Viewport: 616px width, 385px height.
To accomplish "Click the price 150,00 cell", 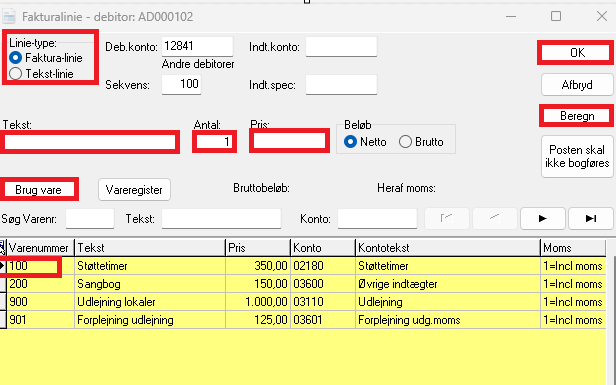I will [258, 284].
